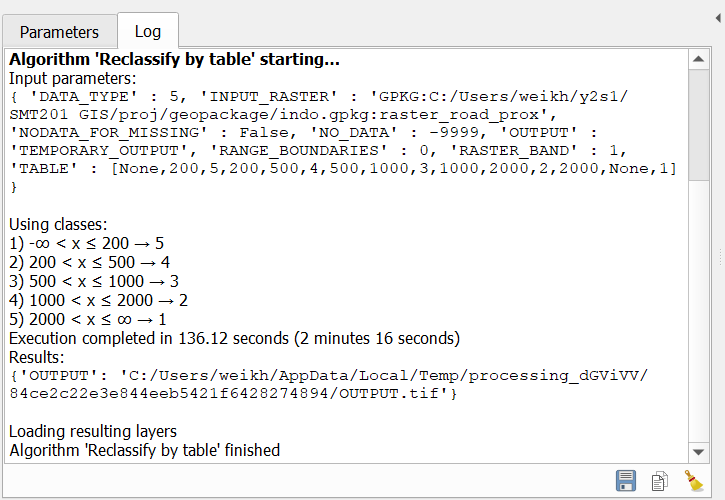Save the log to file
The width and height of the screenshot is (725, 500).
coord(626,481)
